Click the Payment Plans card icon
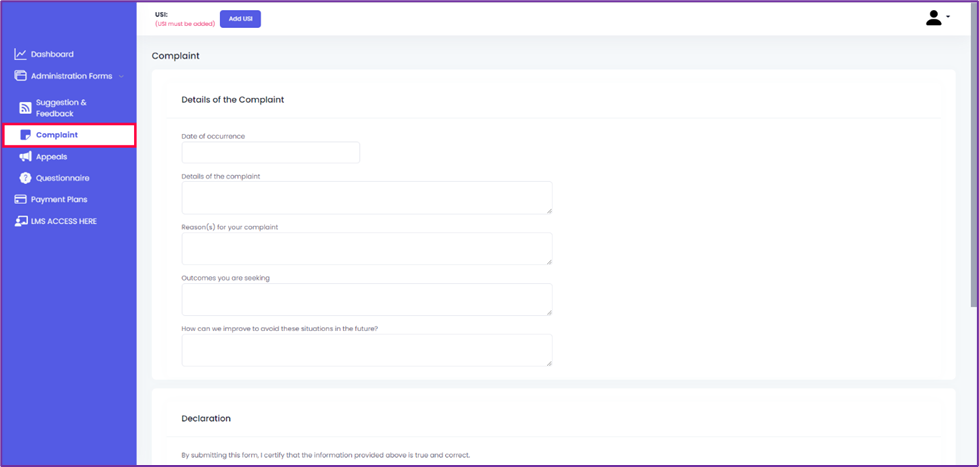The width and height of the screenshot is (979, 467). [x=20, y=200]
